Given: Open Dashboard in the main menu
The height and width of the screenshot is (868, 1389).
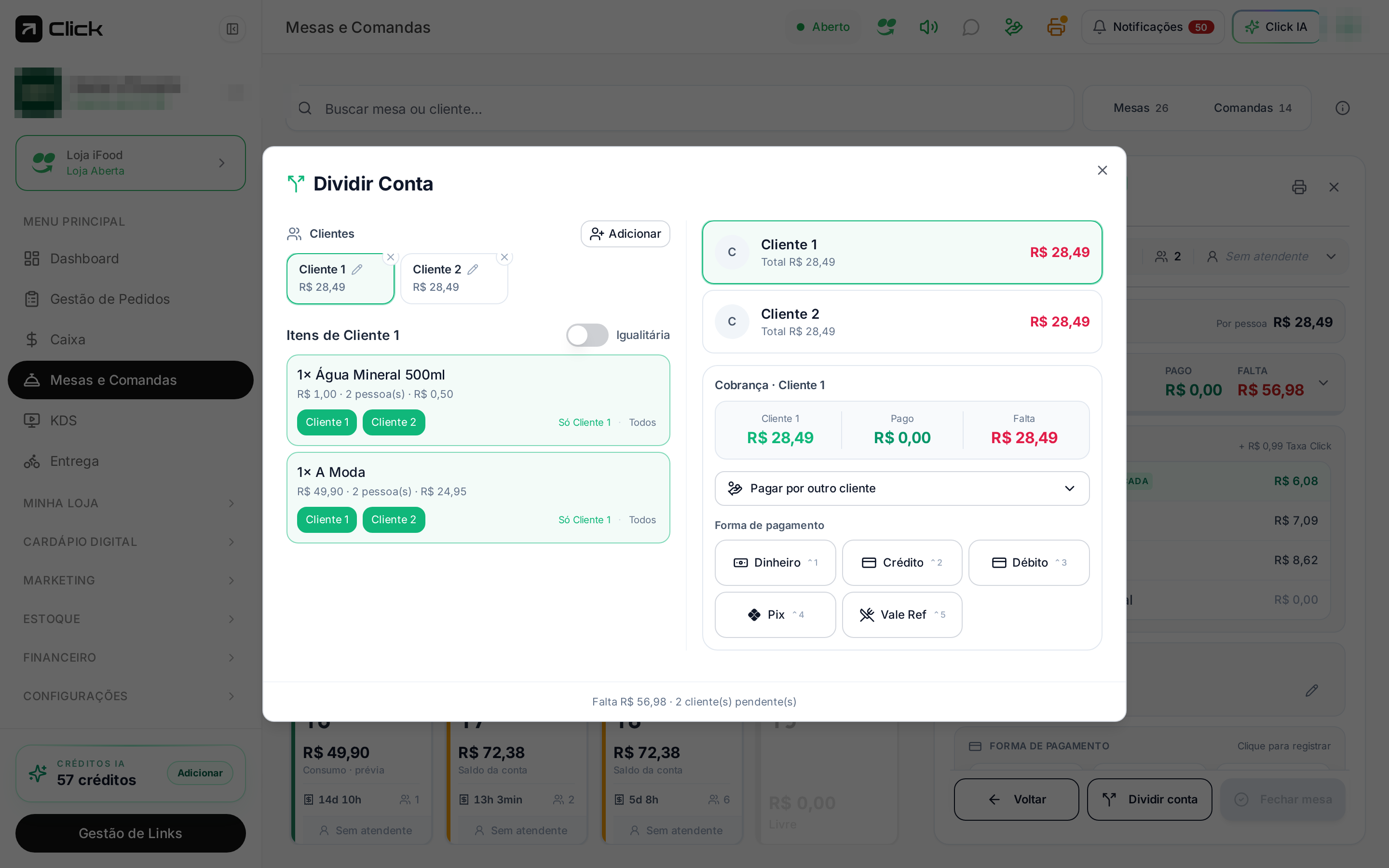Looking at the screenshot, I should coord(130,258).
